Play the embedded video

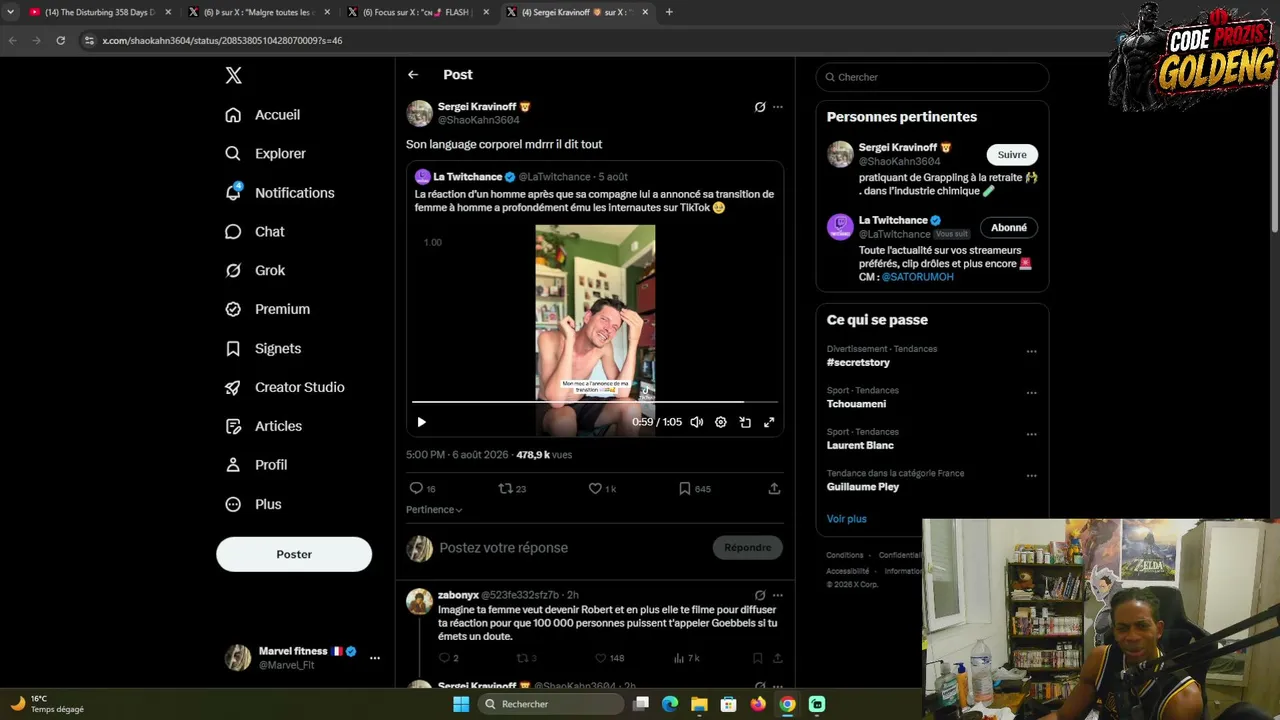[x=421, y=422]
